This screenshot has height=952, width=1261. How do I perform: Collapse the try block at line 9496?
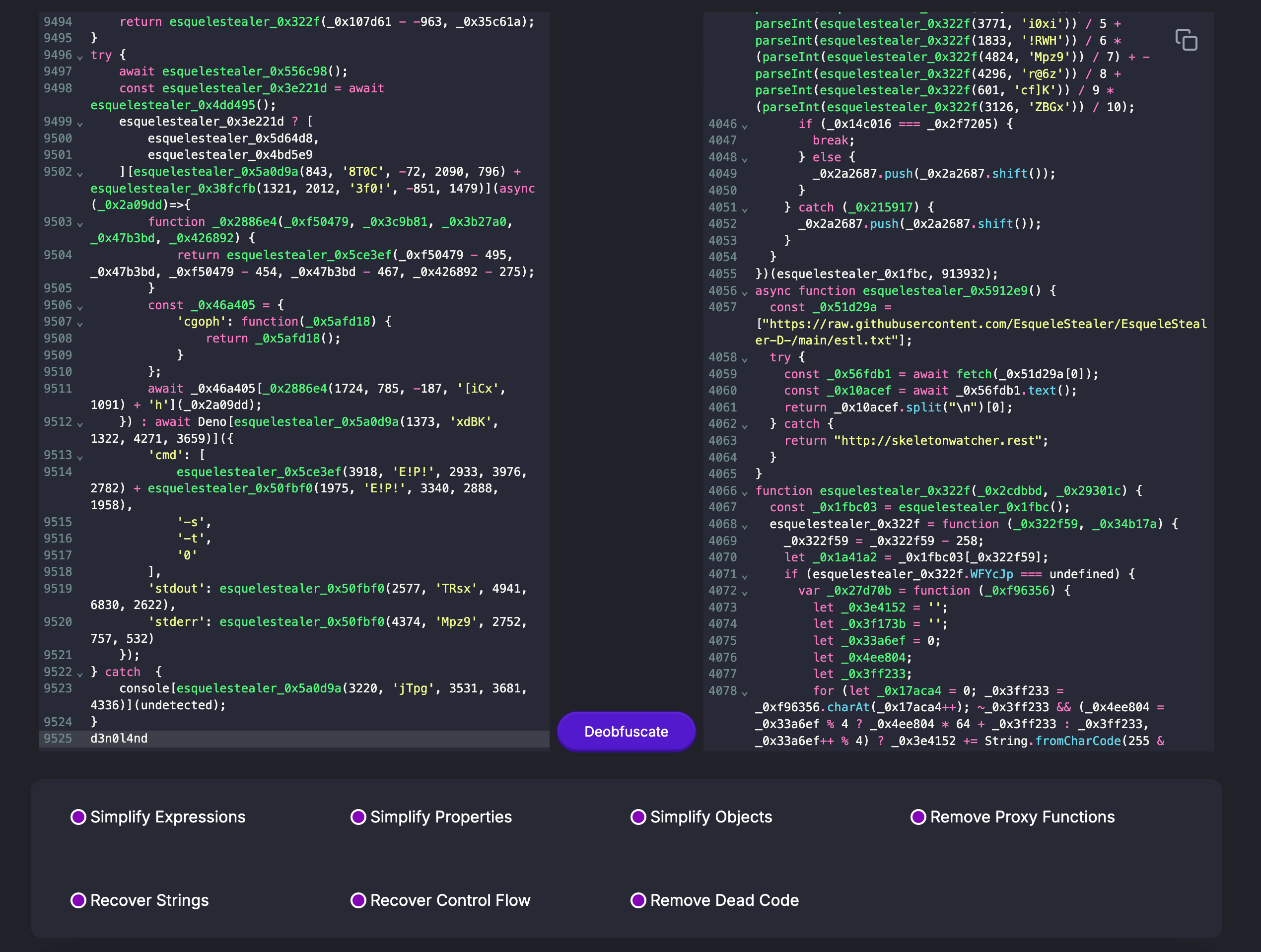80,57
